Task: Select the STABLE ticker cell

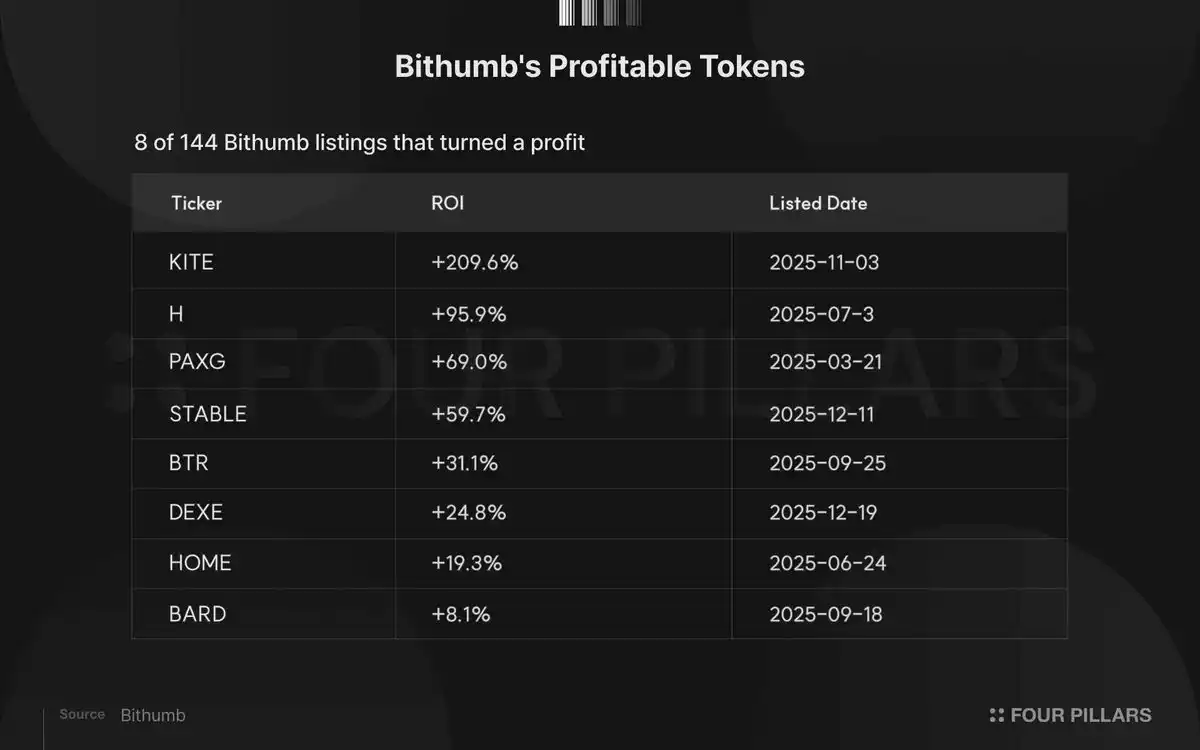Action: 207,413
